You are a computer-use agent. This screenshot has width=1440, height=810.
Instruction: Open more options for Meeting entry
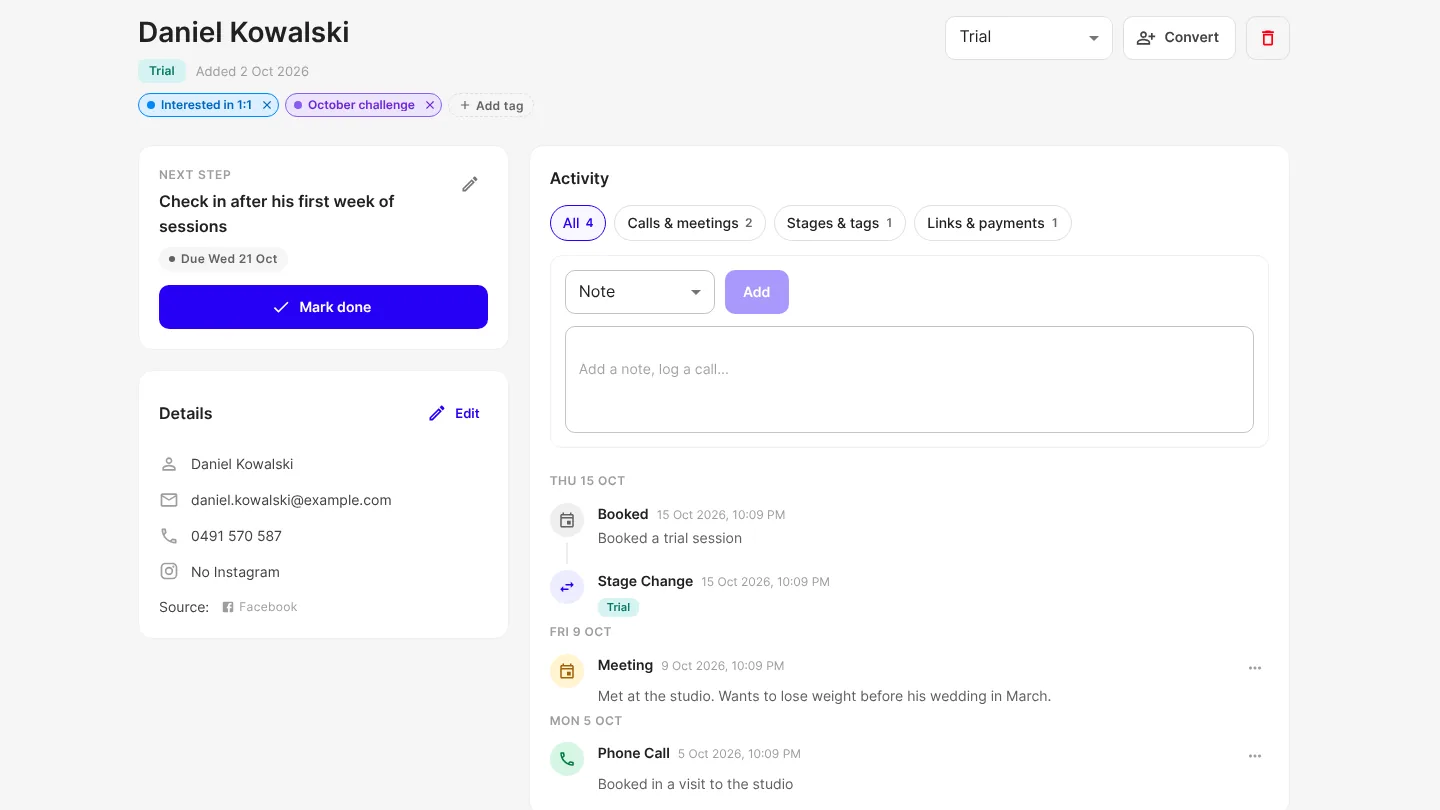pos(1255,668)
